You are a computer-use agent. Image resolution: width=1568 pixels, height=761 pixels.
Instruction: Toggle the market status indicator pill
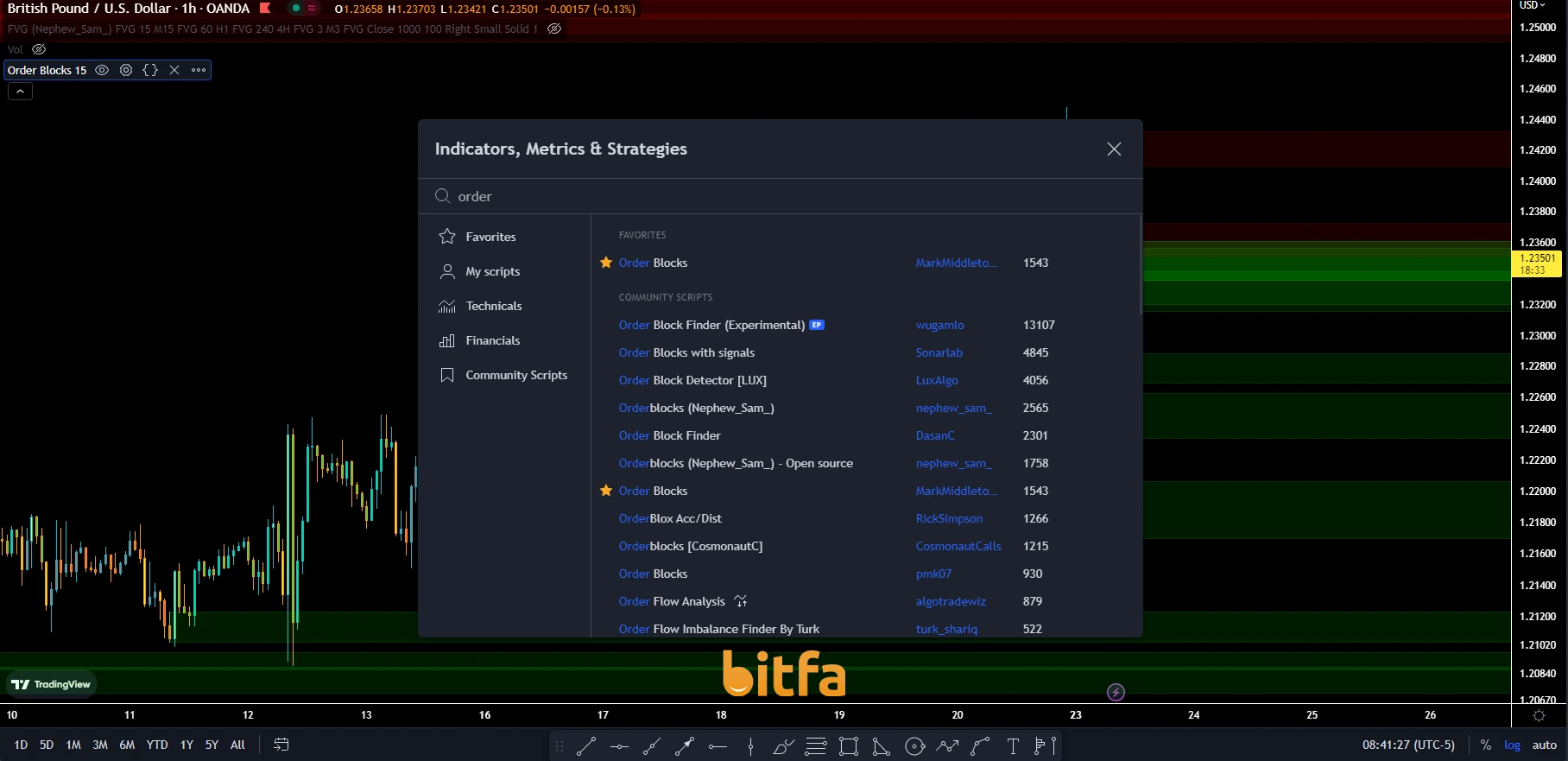point(303,8)
